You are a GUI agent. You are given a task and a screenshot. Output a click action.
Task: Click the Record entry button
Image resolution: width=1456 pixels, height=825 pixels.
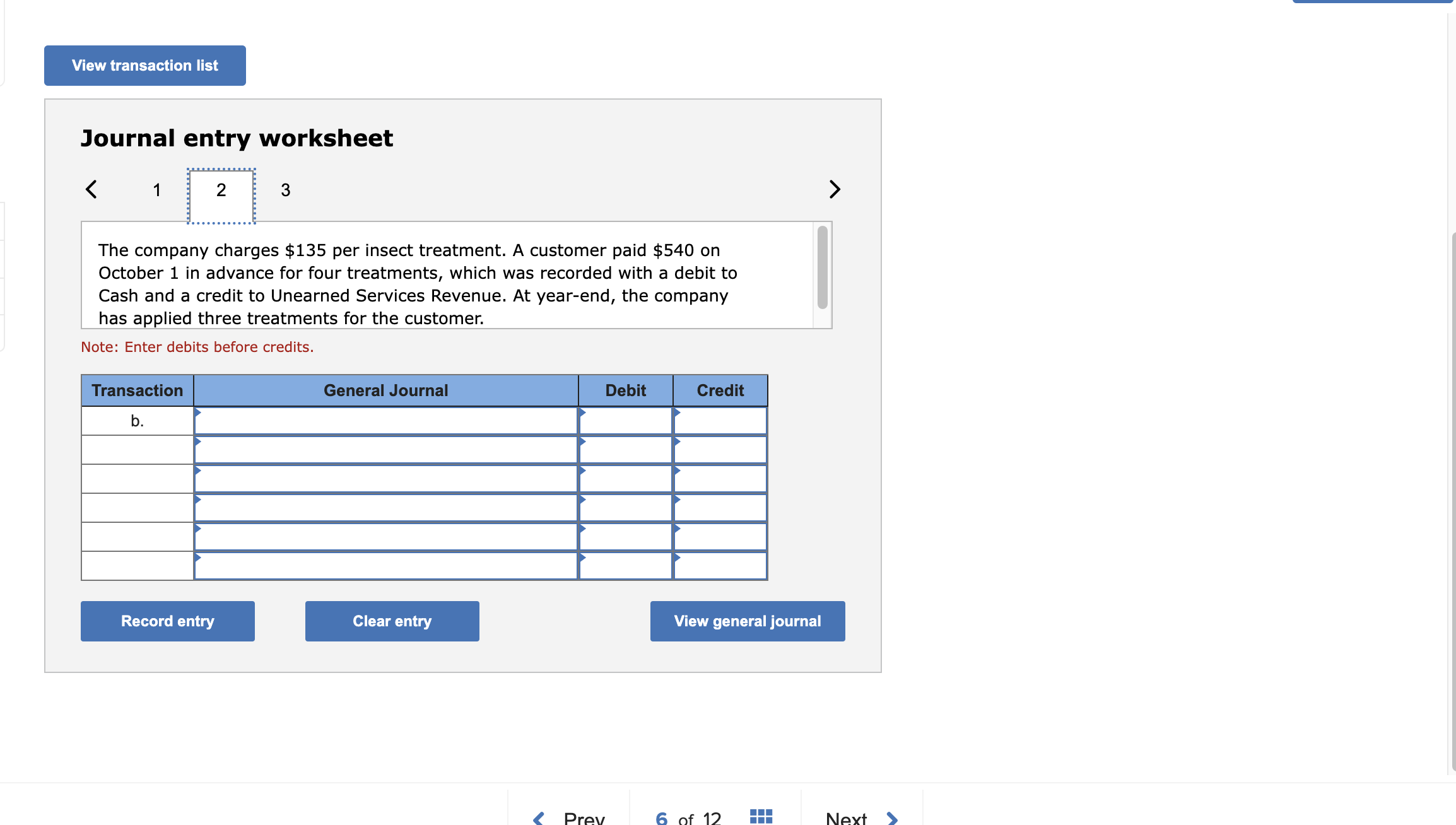[167, 621]
